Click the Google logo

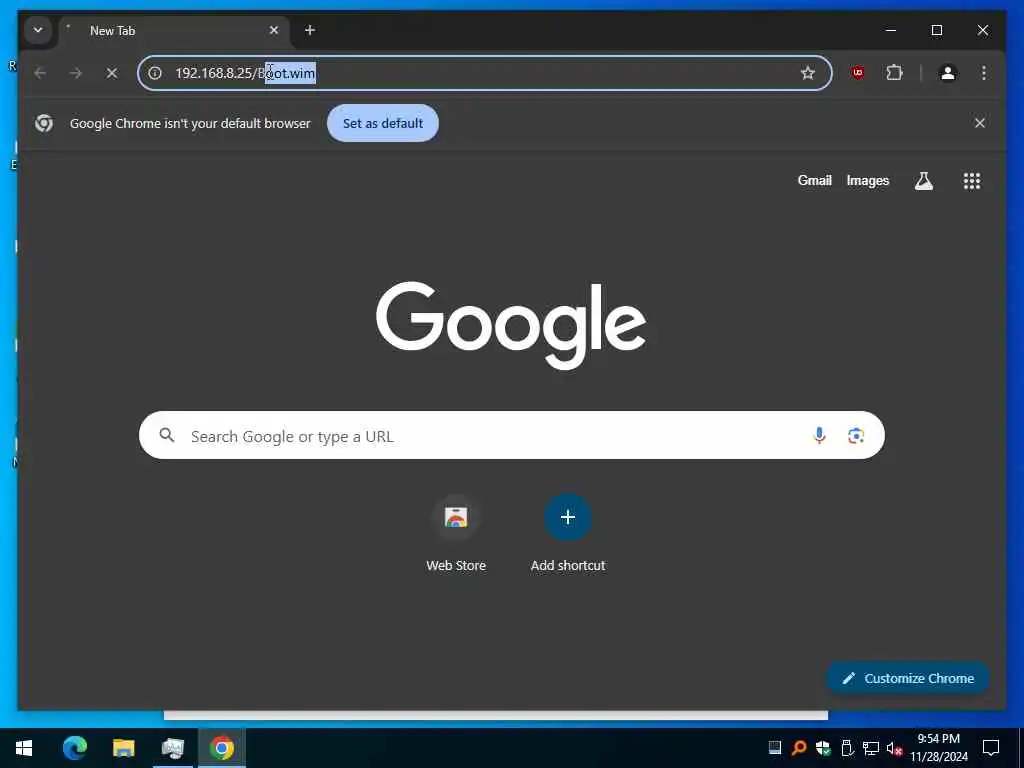tap(511, 326)
